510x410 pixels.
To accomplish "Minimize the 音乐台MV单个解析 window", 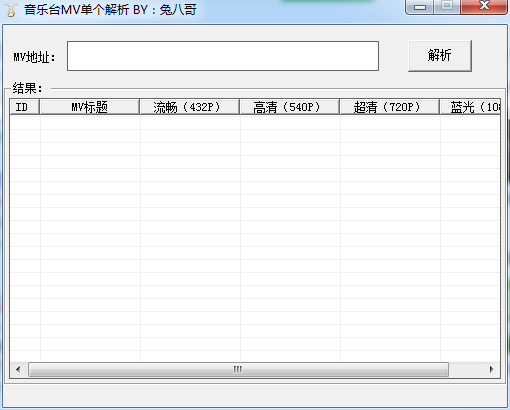I will tap(420, 7).
